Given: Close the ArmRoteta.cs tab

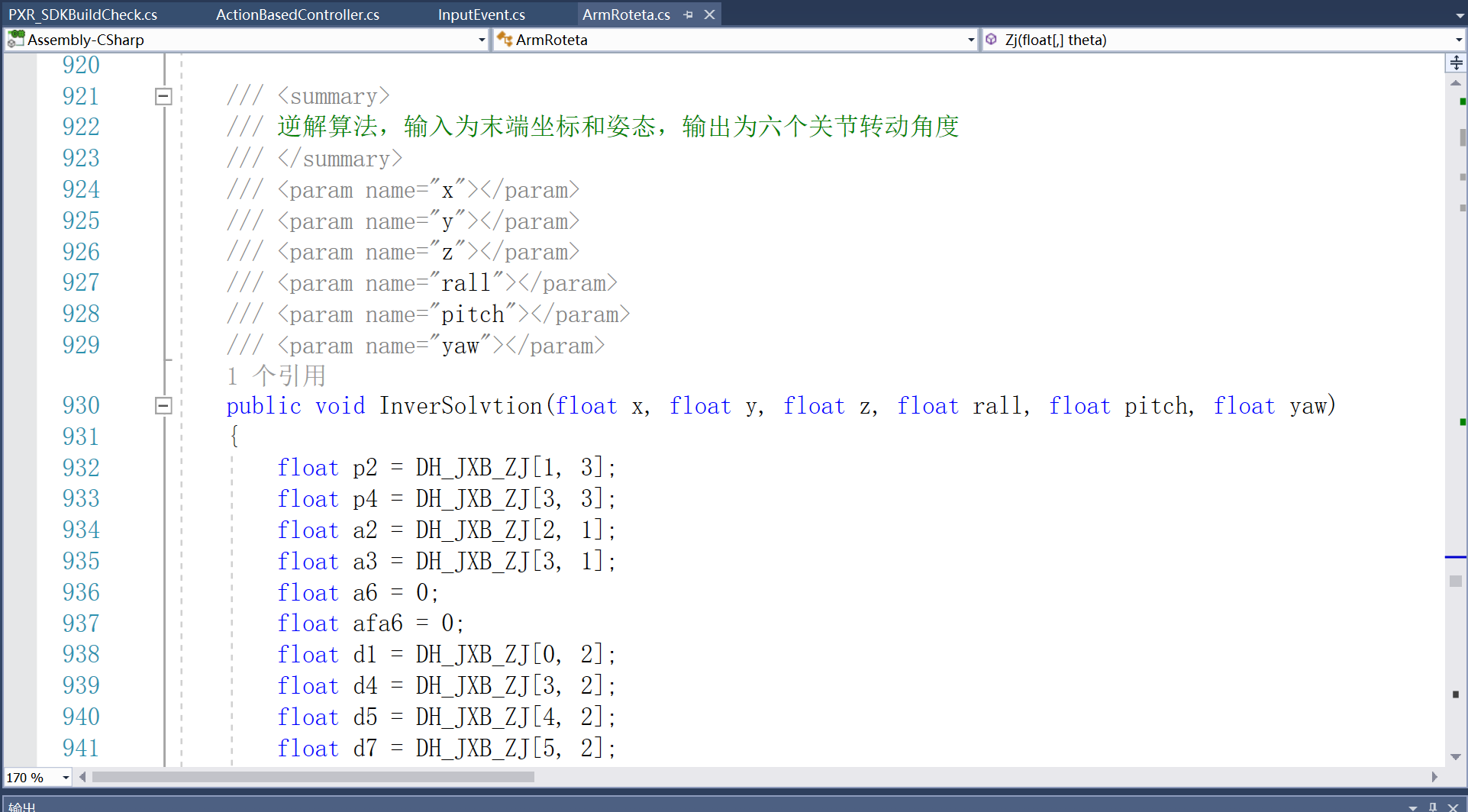Looking at the screenshot, I should tap(709, 14).
